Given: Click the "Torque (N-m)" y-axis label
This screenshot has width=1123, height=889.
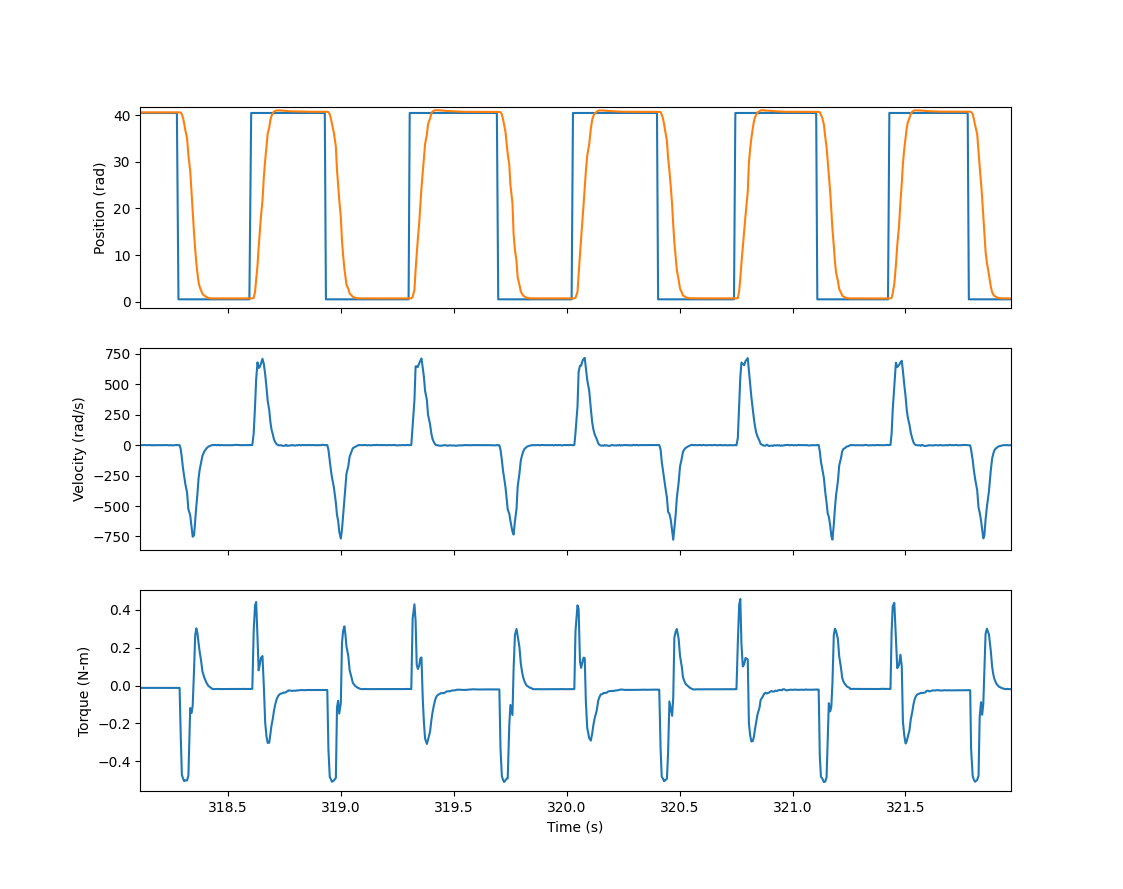Looking at the screenshot, I should pyautogui.click(x=84, y=691).
